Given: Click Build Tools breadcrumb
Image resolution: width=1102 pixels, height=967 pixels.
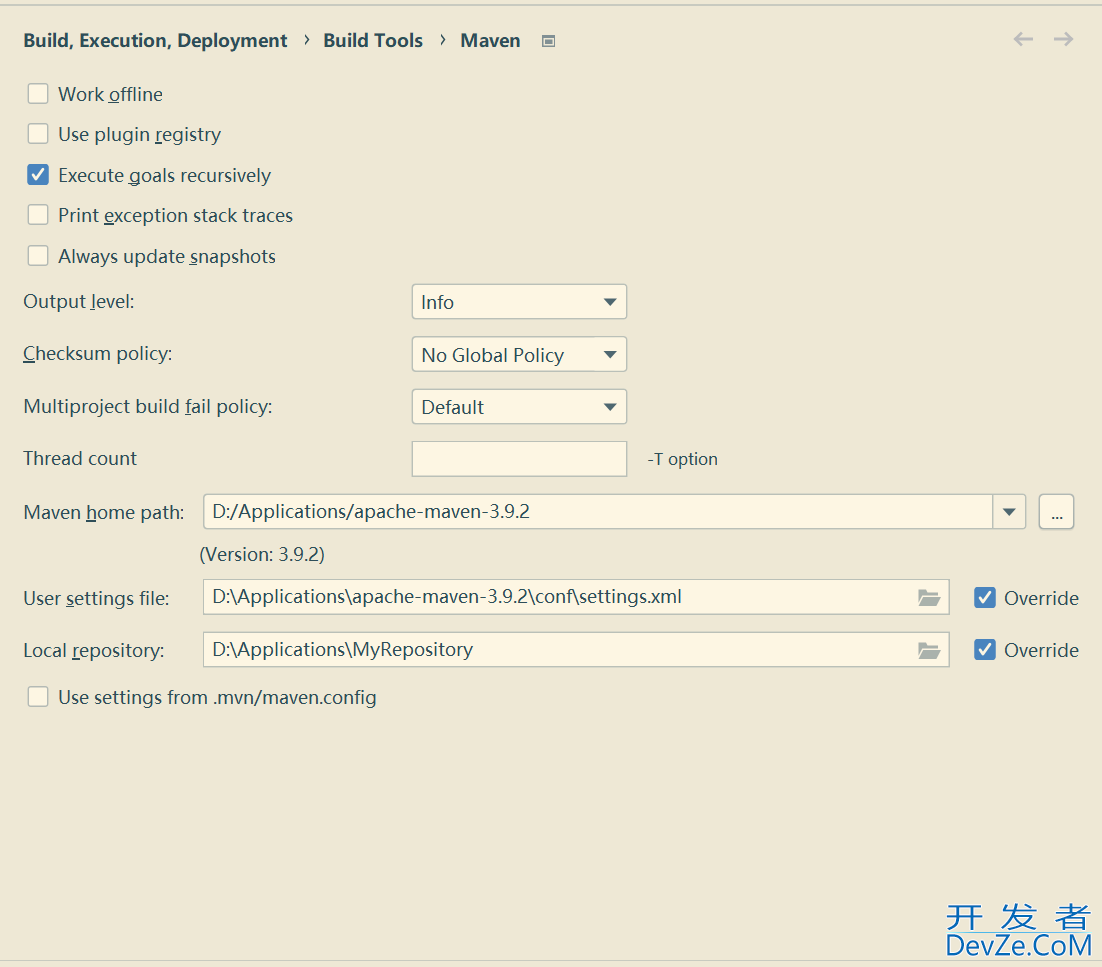Looking at the screenshot, I should 373,41.
